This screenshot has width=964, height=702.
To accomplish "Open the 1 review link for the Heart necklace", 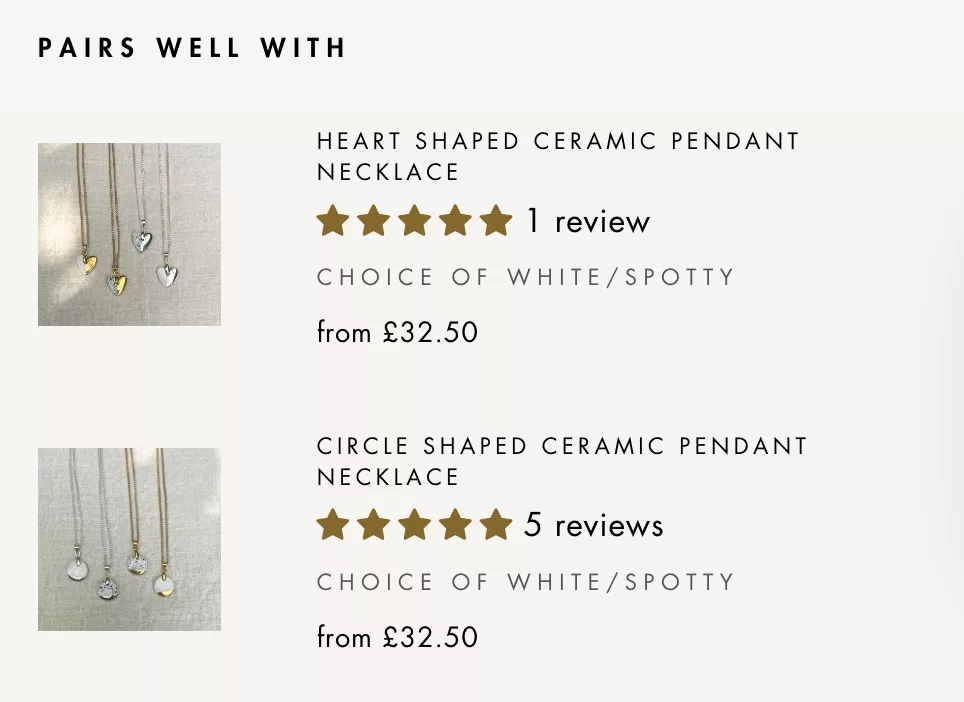I will [x=587, y=222].
